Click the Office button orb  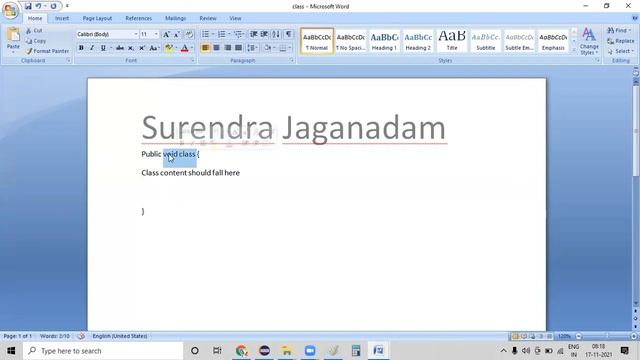click(10, 10)
